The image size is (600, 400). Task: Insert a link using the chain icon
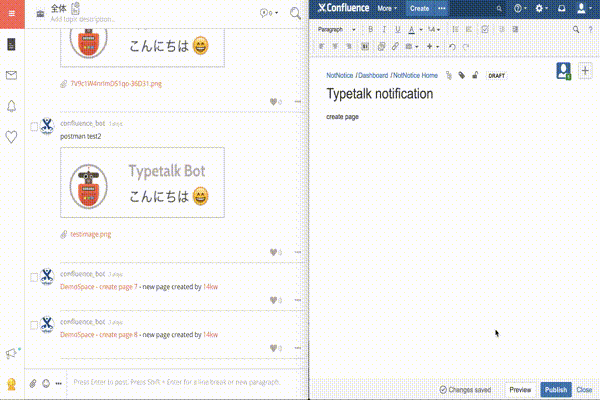pyautogui.click(x=395, y=46)
